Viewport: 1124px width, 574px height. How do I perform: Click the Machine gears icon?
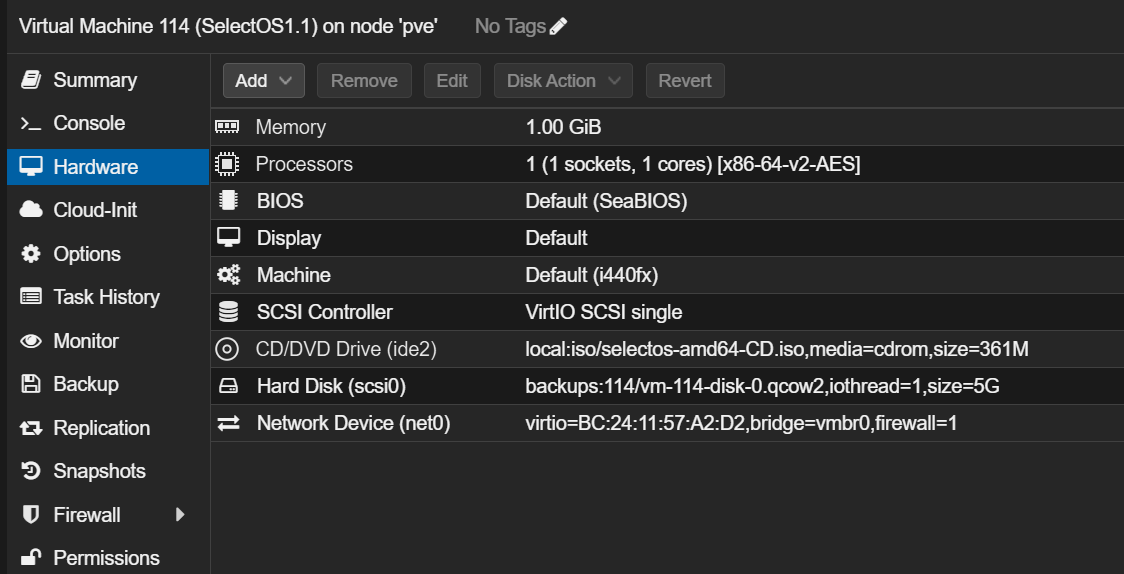[x=228, y=275]
